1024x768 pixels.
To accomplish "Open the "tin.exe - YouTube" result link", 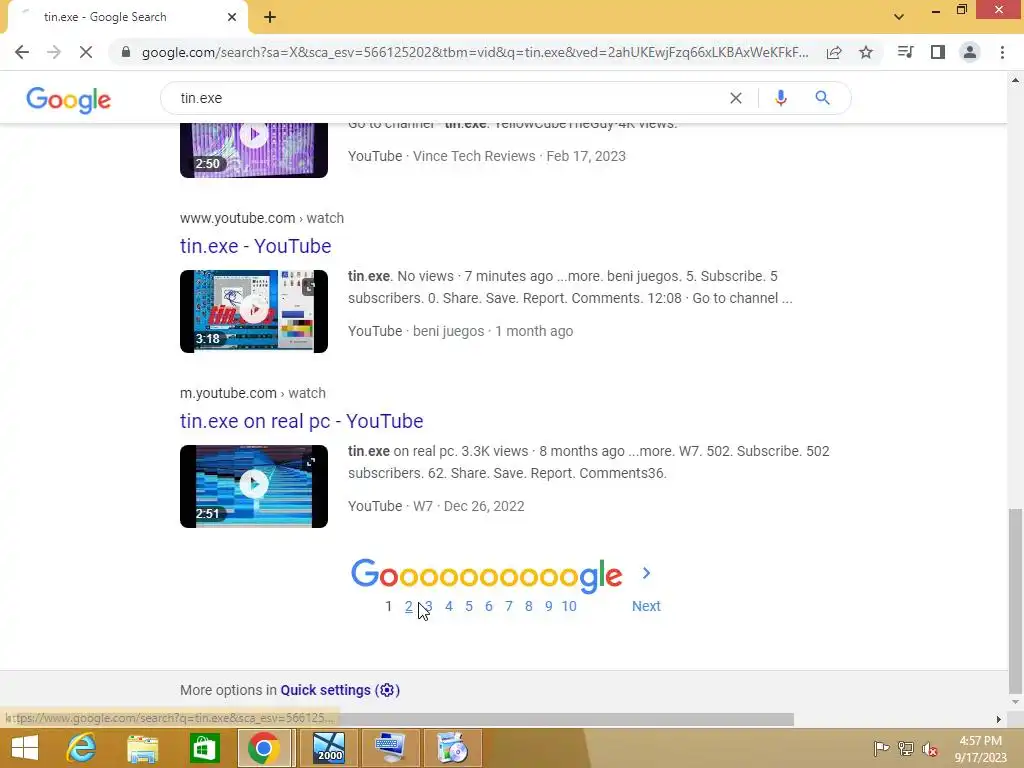I will pyautogui.click(x=255, y=246).
